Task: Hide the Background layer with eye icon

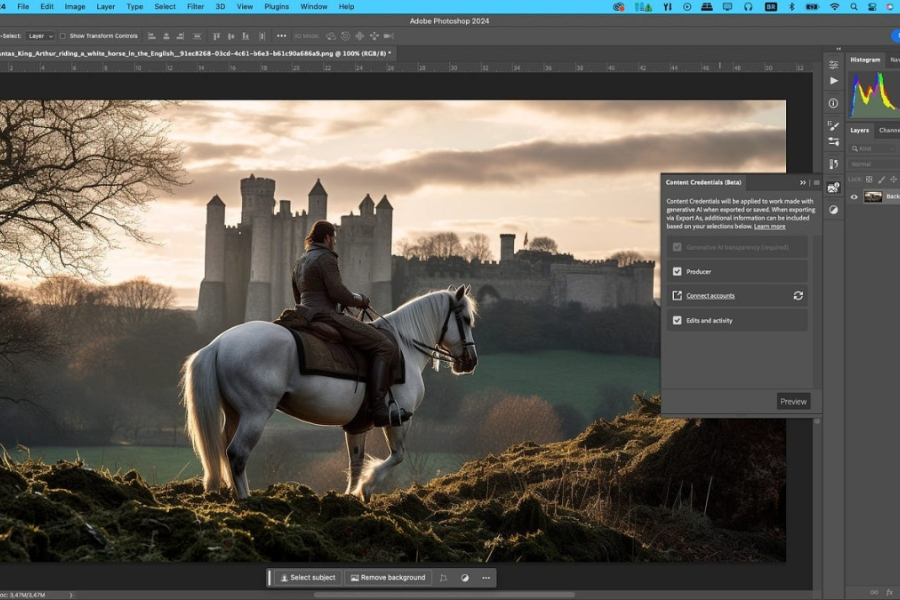Action: tap(854, 197)
